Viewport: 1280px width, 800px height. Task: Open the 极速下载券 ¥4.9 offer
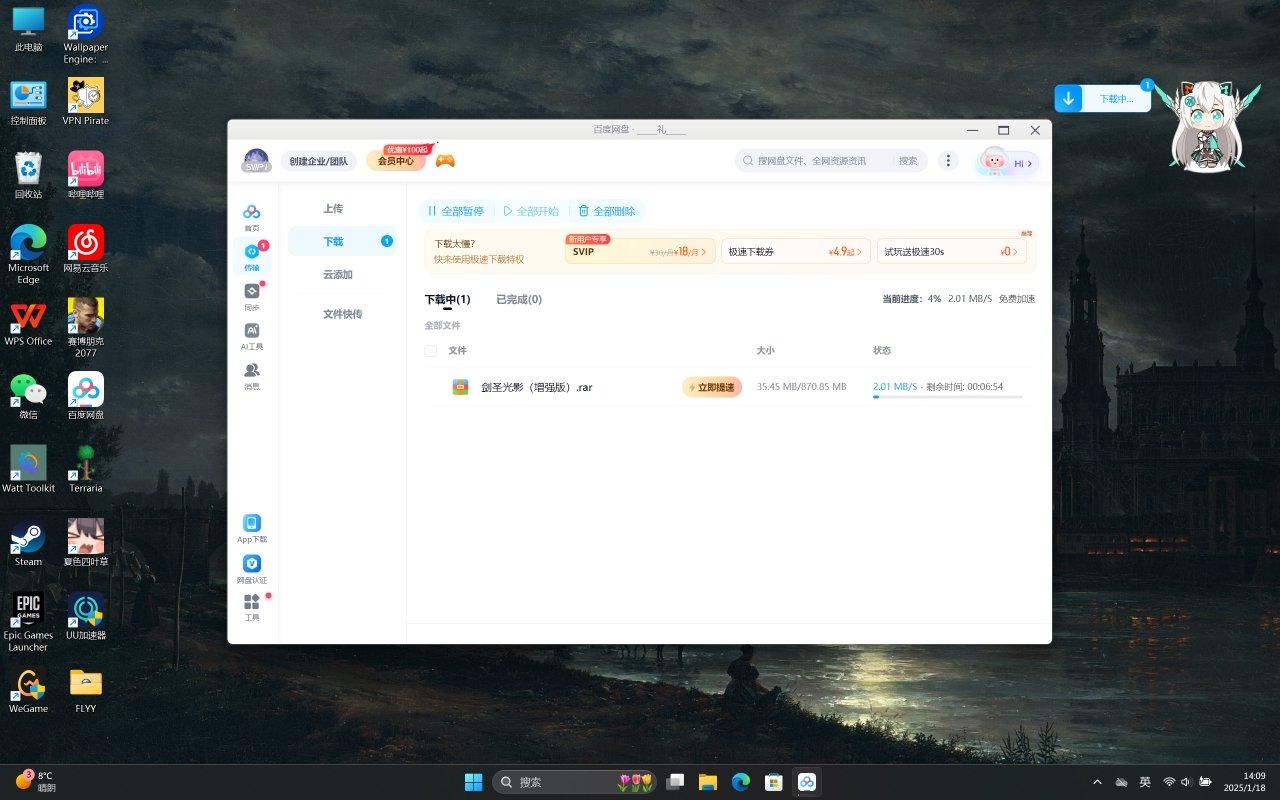tap(795, 251)
